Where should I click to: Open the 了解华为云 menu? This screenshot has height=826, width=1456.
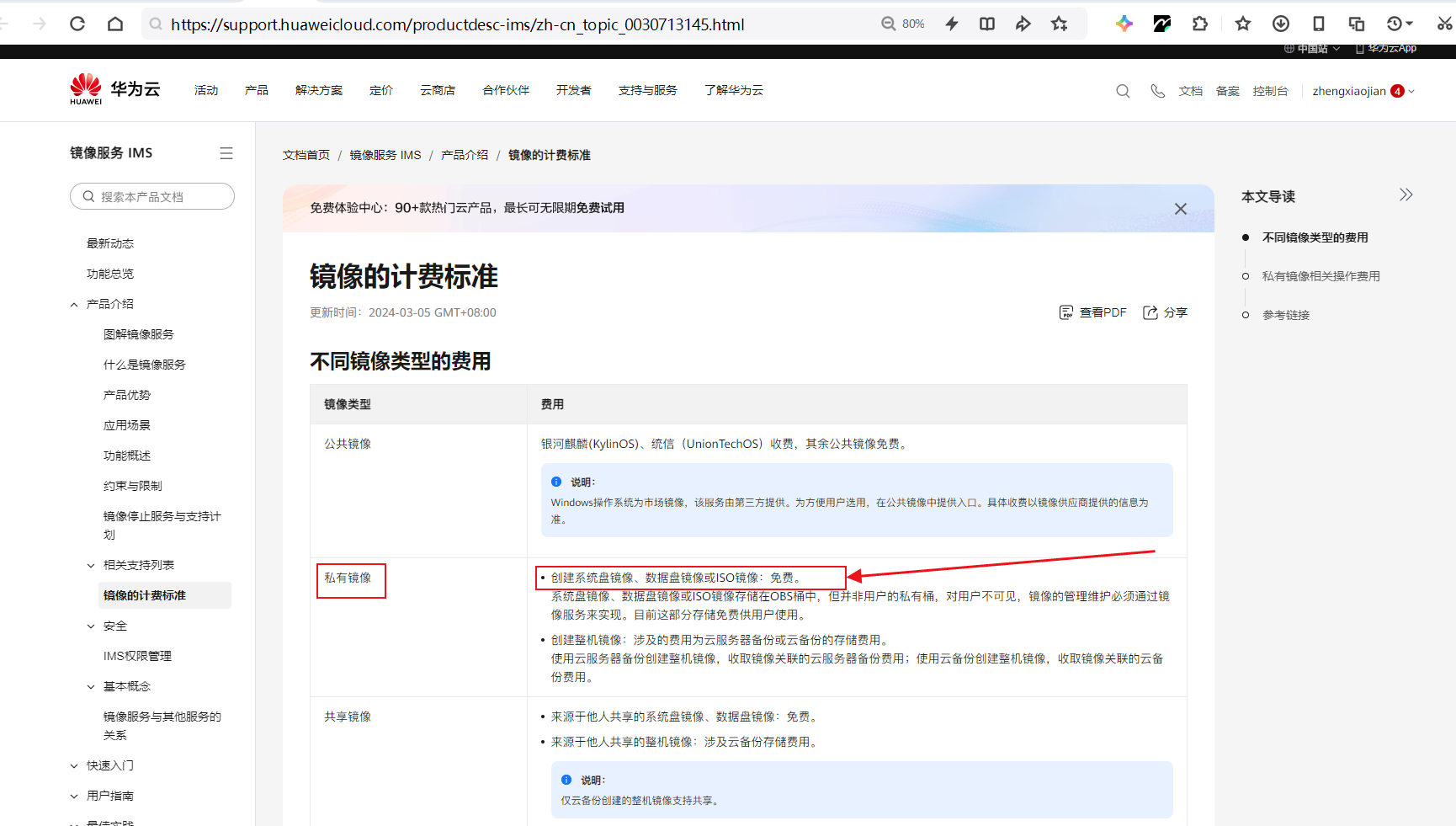coord(734,90)
